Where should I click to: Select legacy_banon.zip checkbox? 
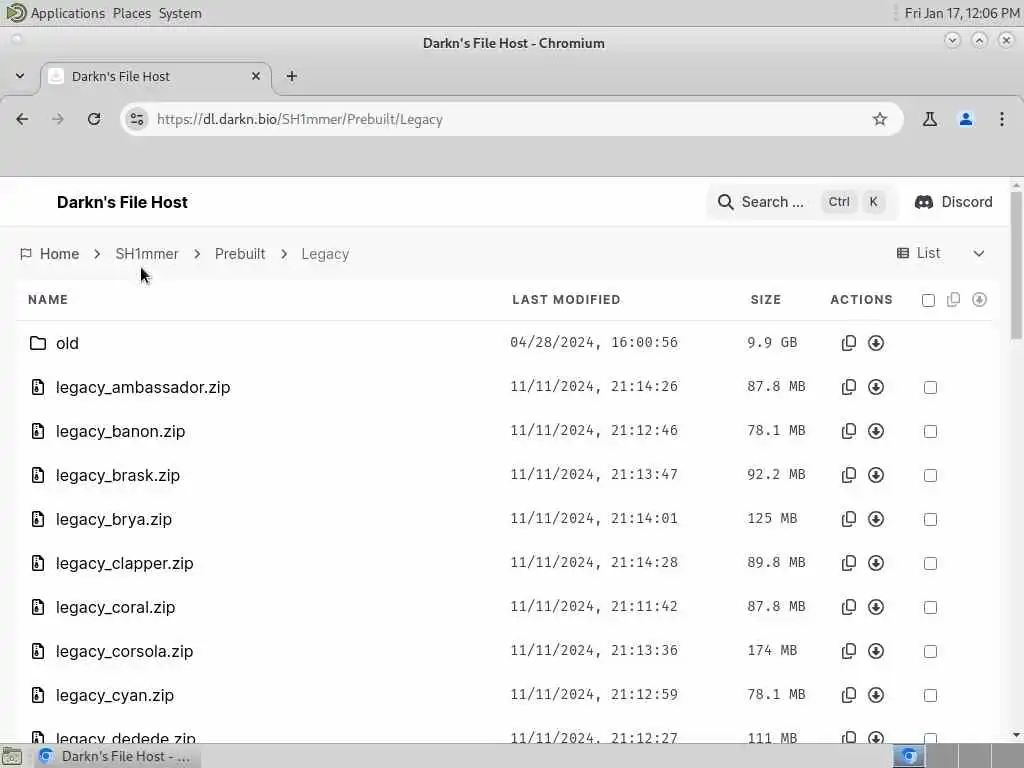(x=931, y=431)
